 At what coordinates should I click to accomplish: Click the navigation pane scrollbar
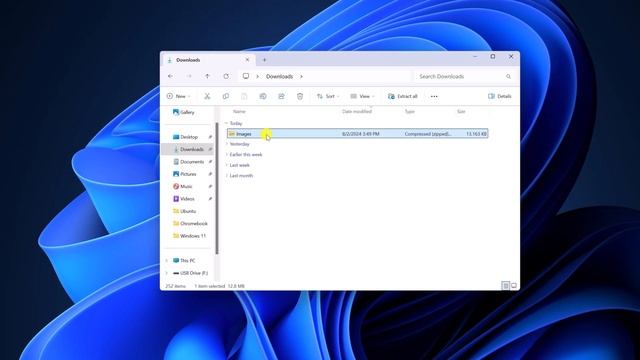point(217,188)
